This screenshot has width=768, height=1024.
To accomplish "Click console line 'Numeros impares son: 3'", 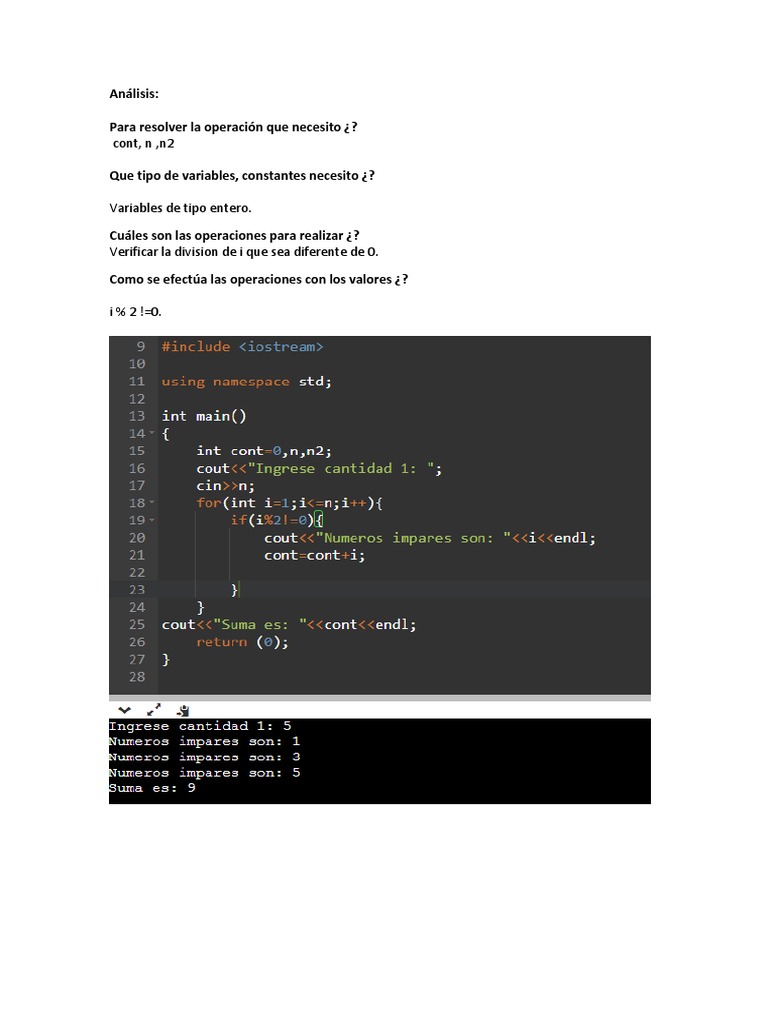I will point(204,758).
